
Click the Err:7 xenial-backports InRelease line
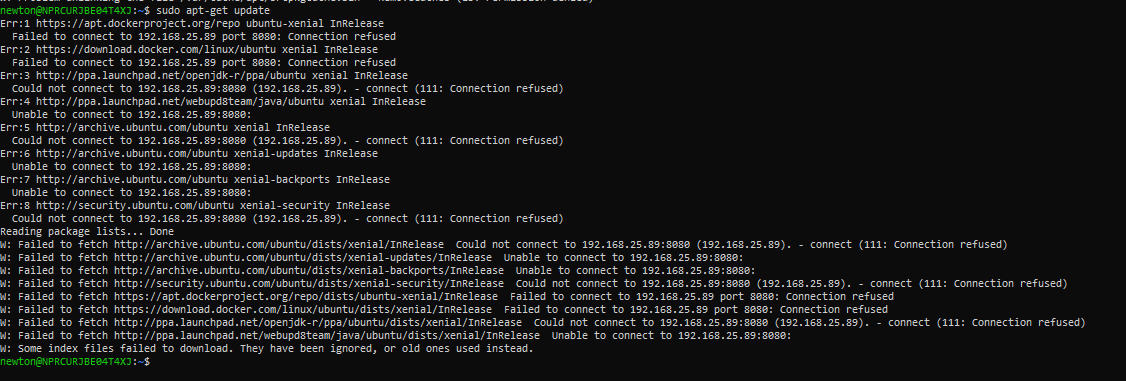(x=195, y=179)
